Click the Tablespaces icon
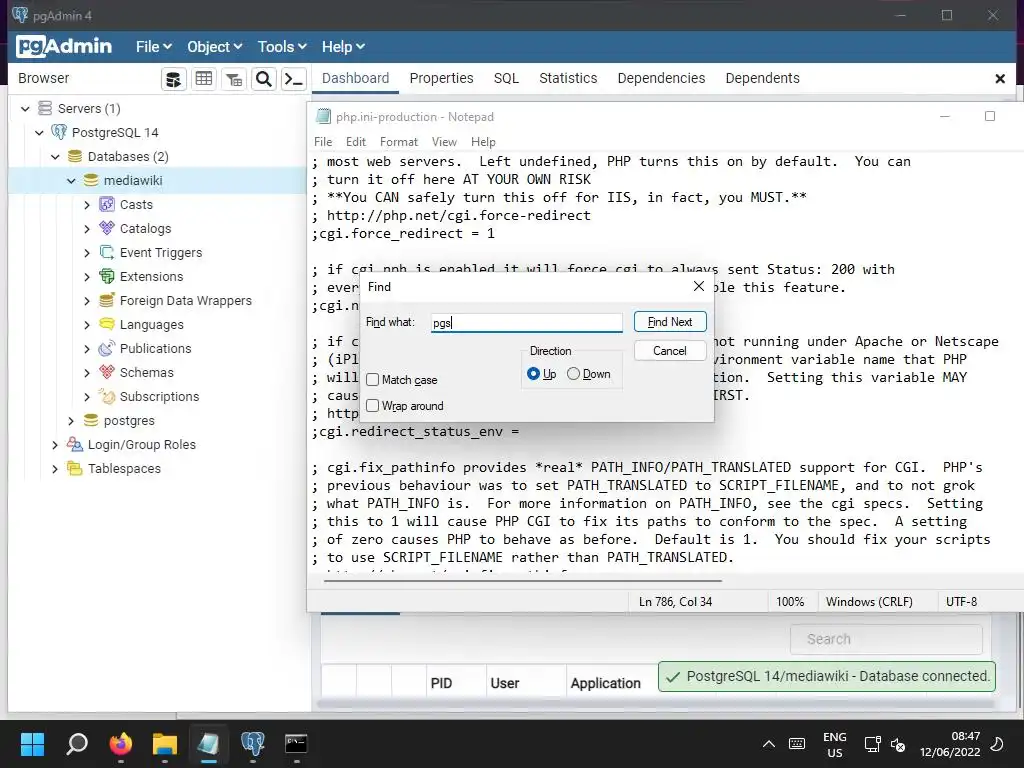 point(74,468)
